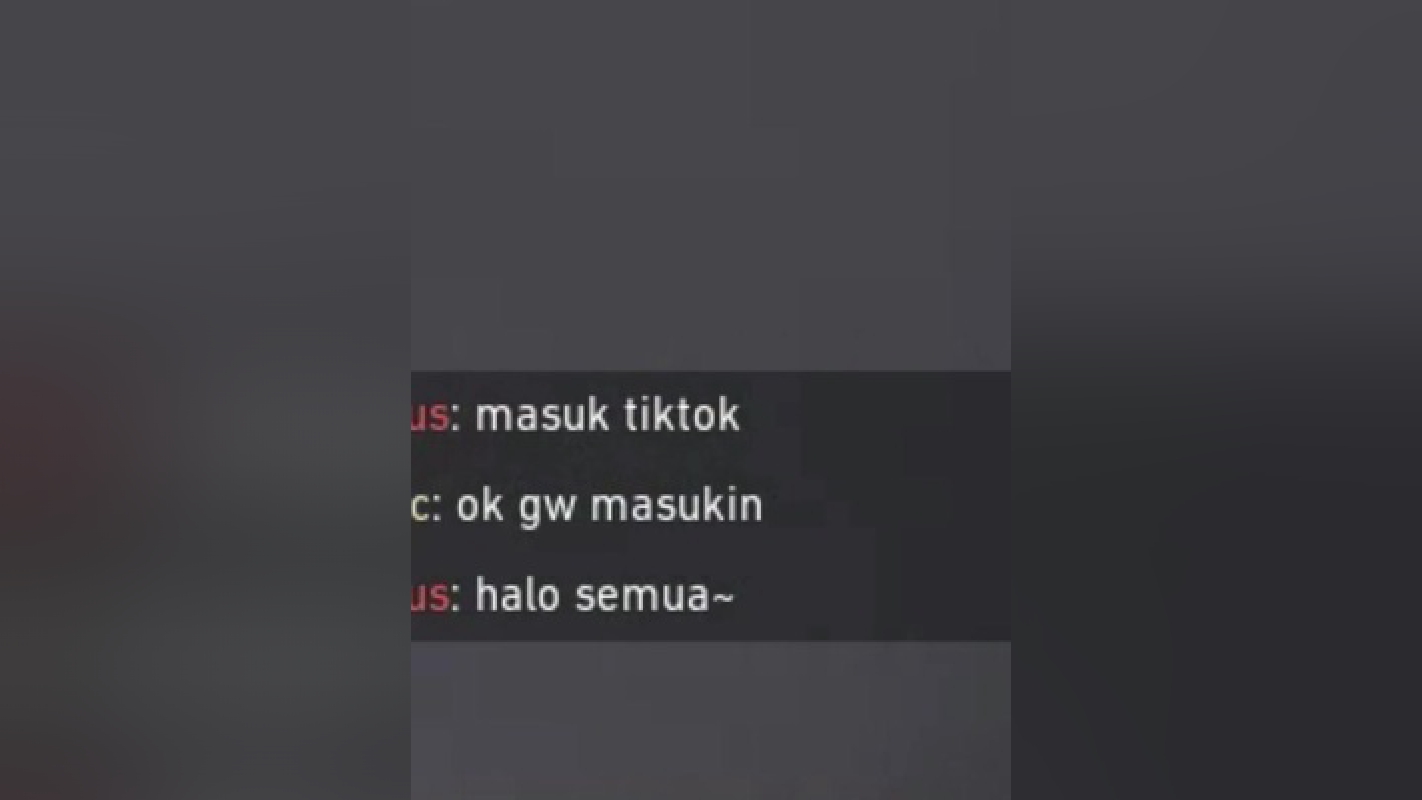This screenshot has height=800, width=1422.
Task: Click the word 'masukin' in second message
Action: point(676,506)
